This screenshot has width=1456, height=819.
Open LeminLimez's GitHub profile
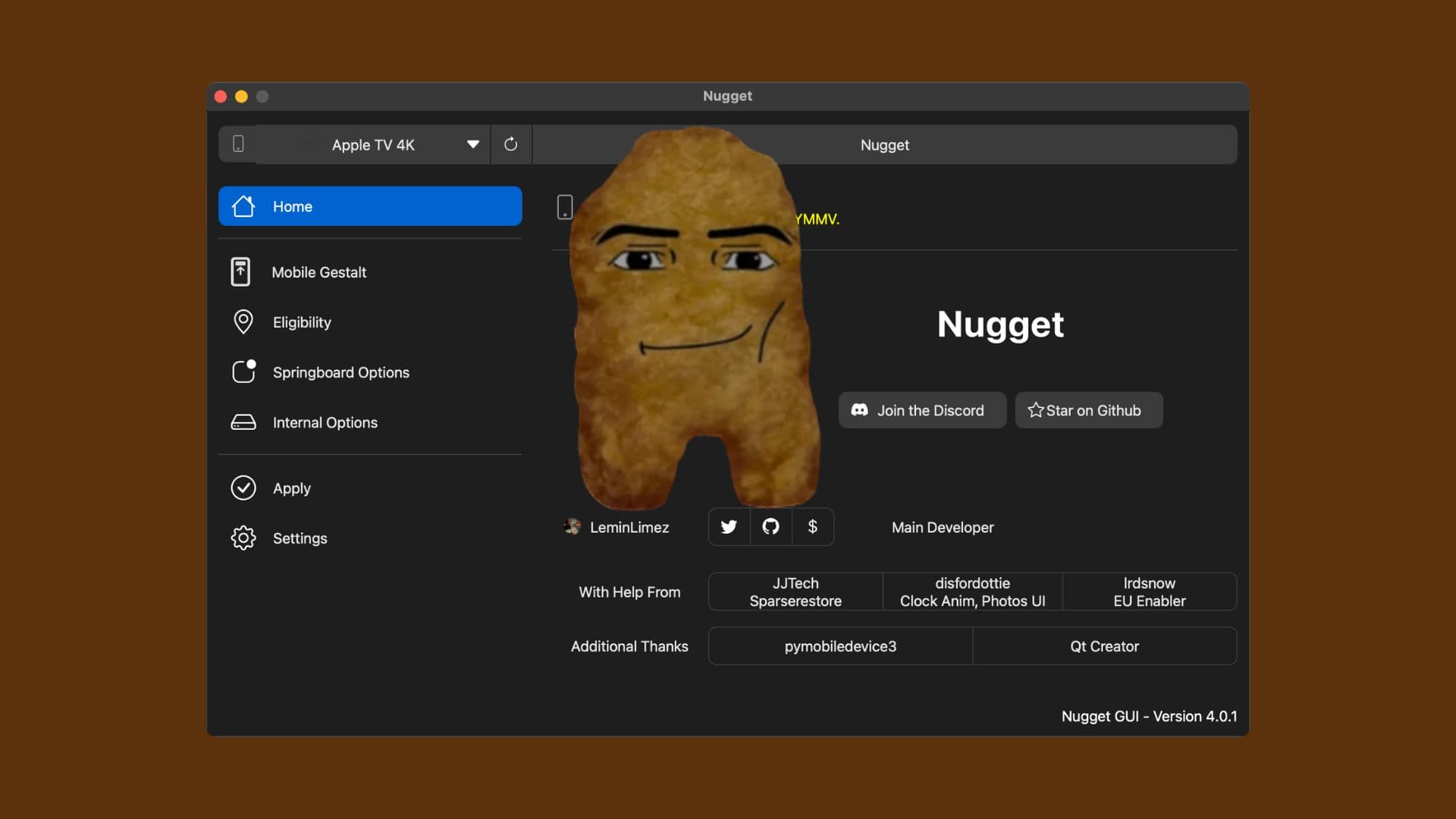(770, 526)
